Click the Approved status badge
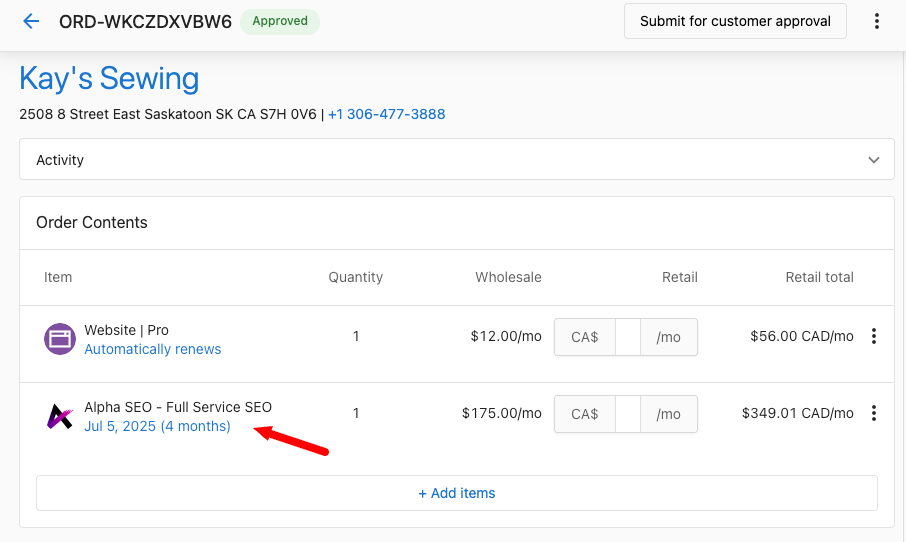The height and width of the screenshot is (542, 906). (x=280, y=21)
